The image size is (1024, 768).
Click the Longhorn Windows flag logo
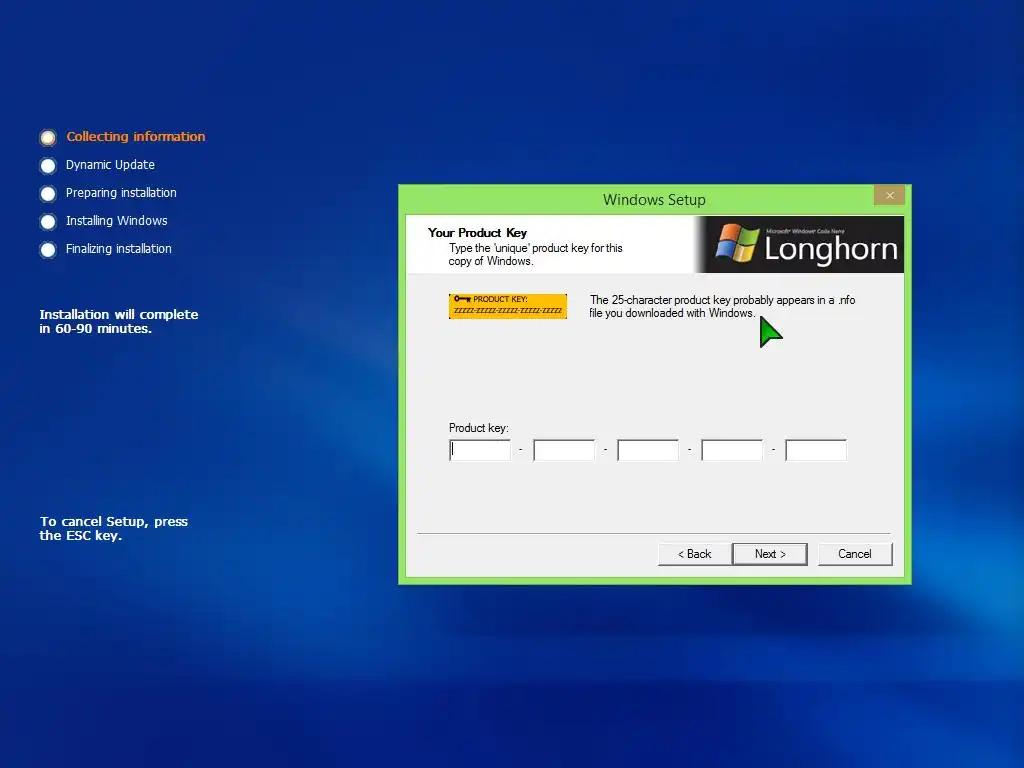coord(737,243)
